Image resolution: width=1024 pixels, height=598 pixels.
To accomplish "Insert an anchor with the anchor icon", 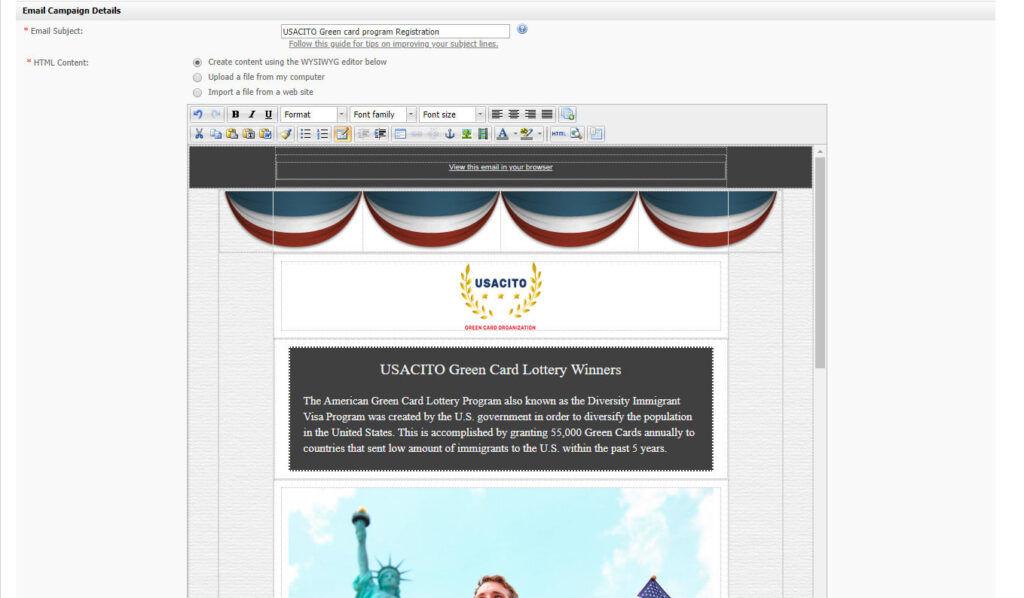I will point(449,134).
